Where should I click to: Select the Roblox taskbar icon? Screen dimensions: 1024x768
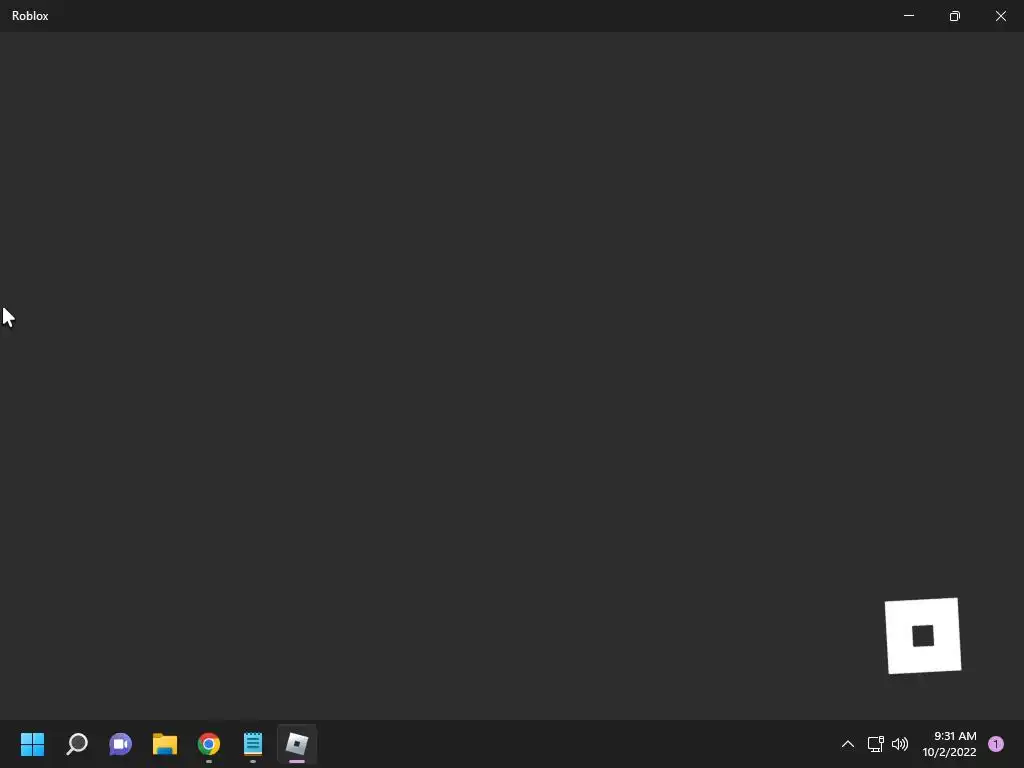297,744
